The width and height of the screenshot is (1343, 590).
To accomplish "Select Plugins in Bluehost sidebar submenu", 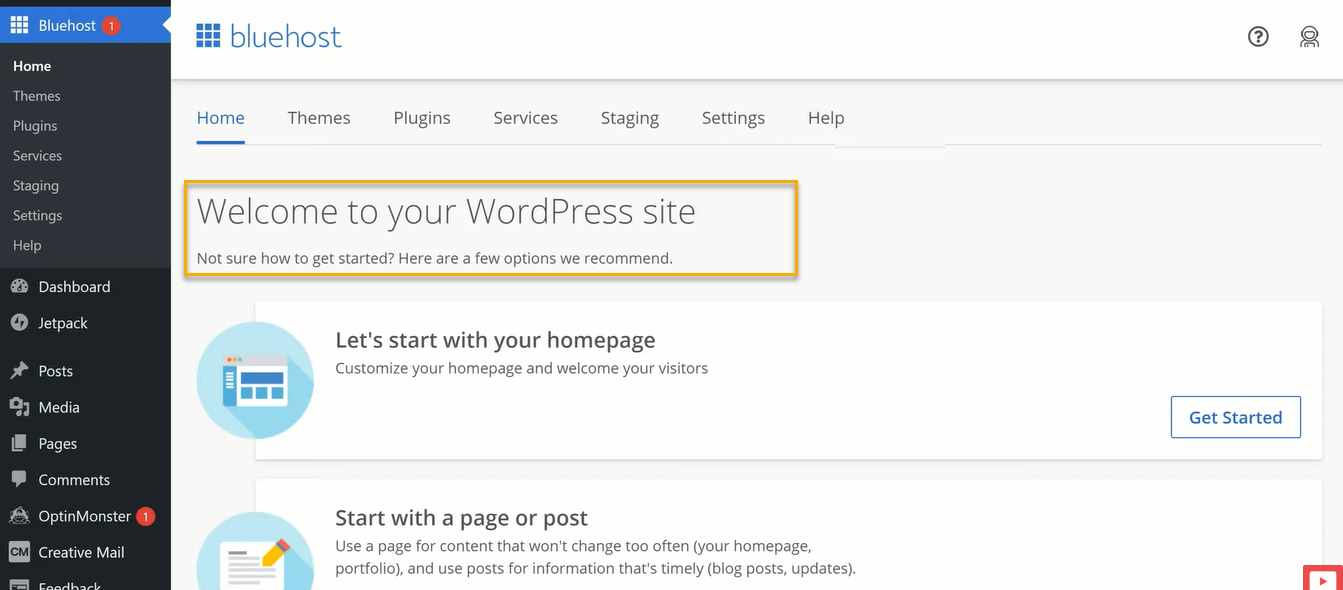I will coord(35,126).
